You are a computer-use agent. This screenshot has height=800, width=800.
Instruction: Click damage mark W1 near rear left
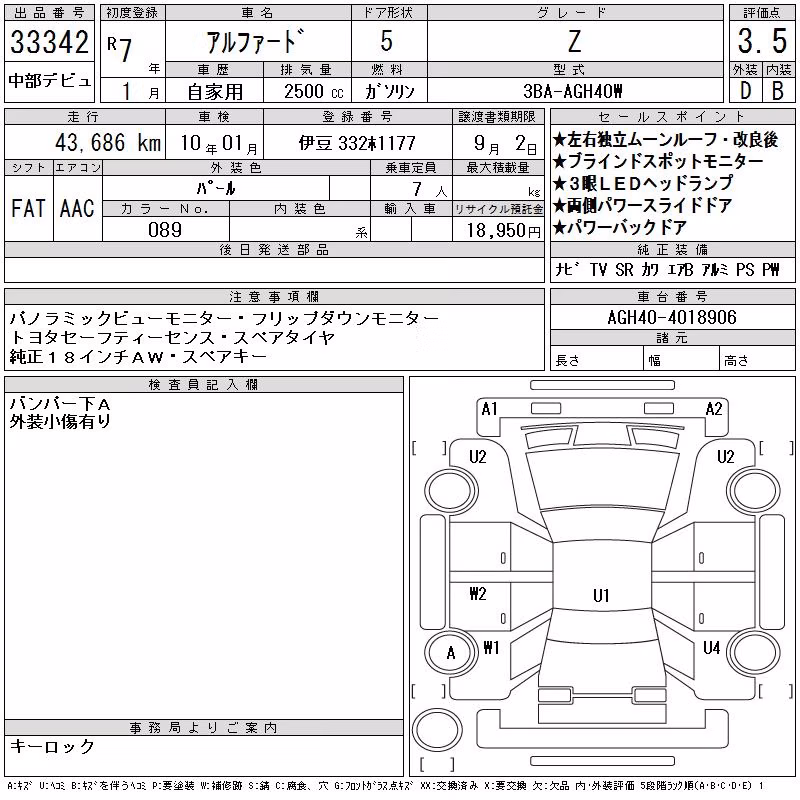point(491,648)
